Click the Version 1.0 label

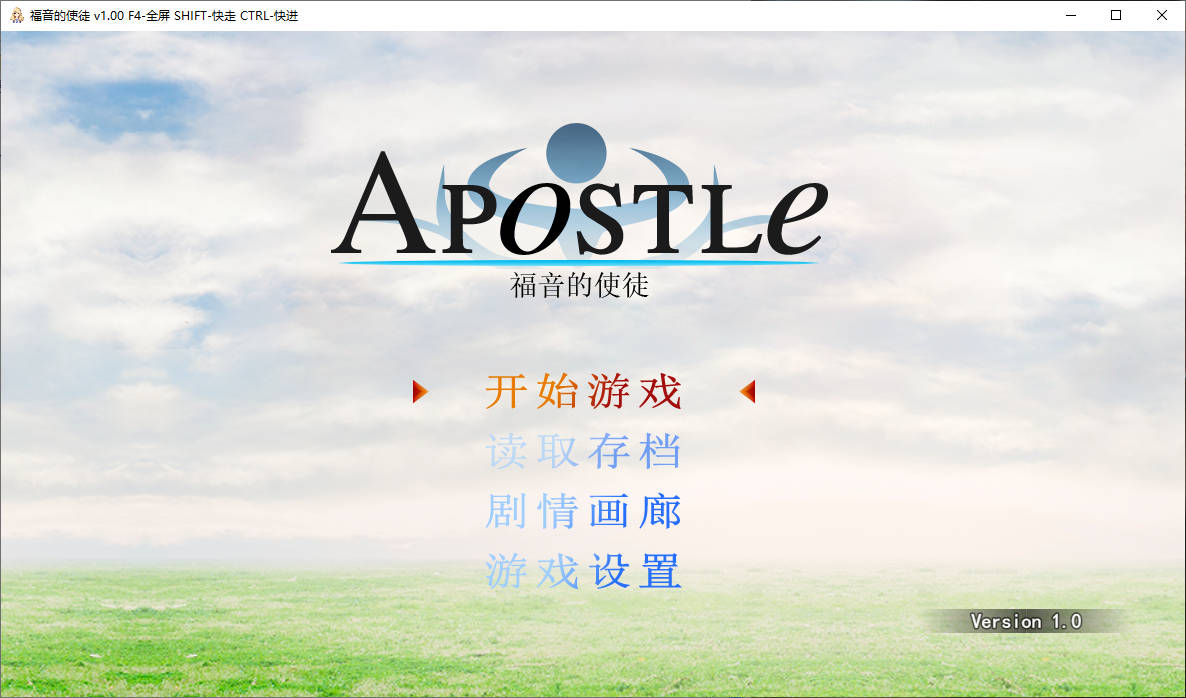pyautogui.click(x=1025, y=621)
